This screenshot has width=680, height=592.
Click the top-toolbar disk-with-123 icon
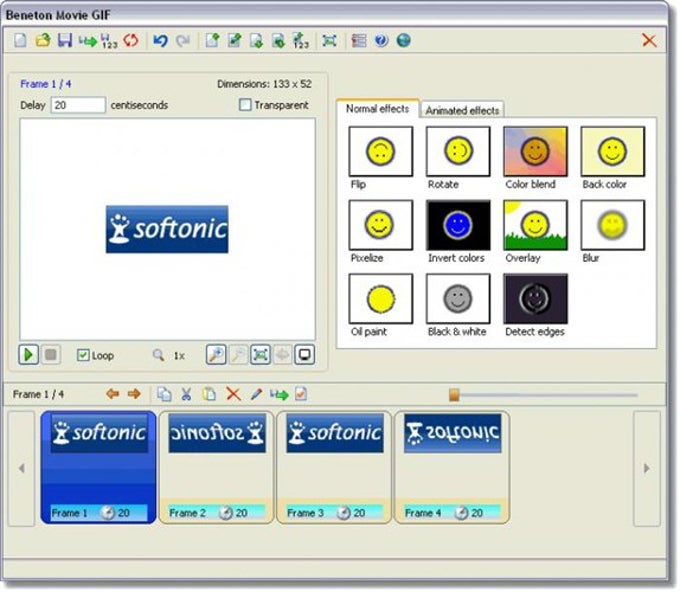pyautogui.click(x=109, y=41)
